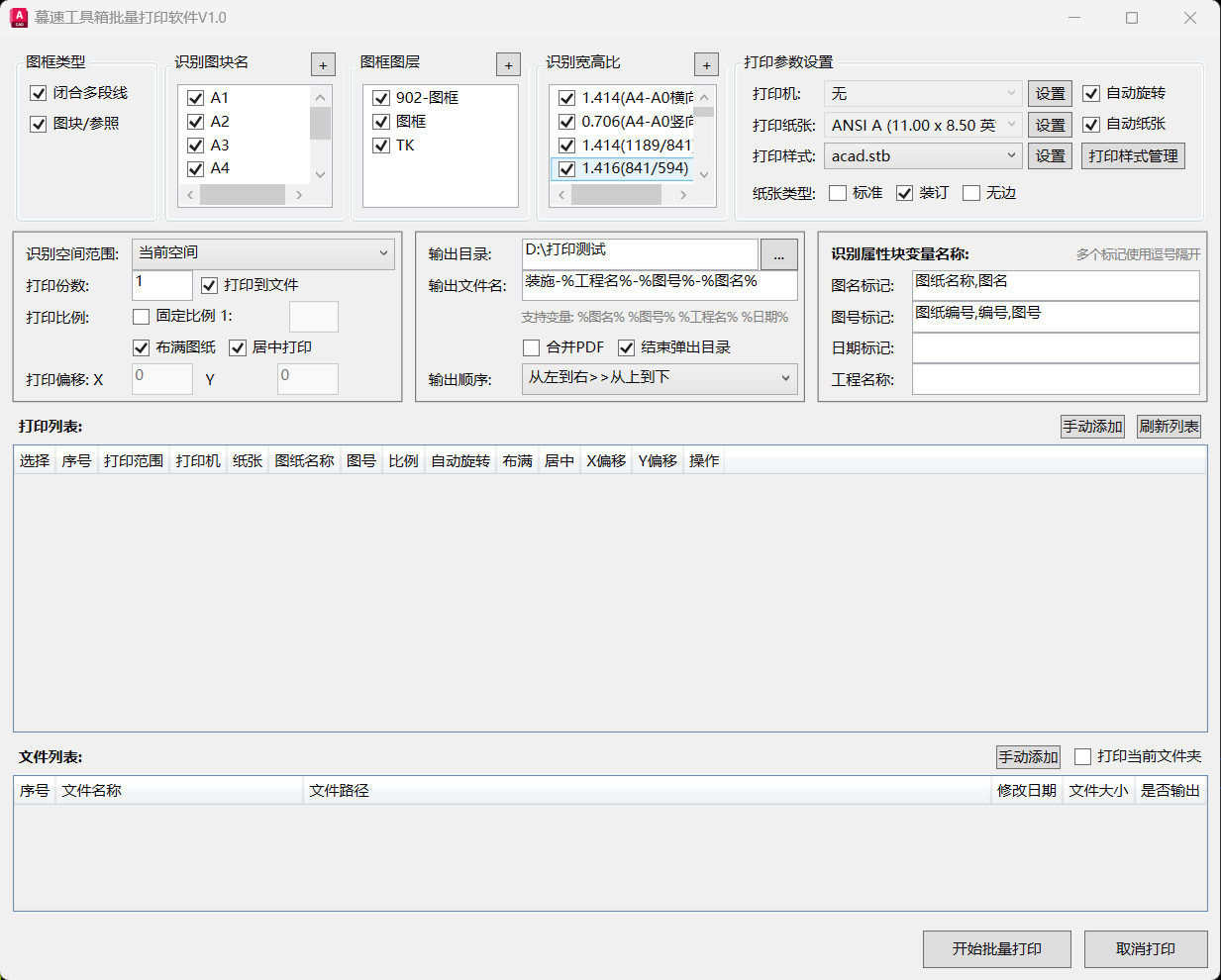Viewport: 1221px width, 980px height.
Task: Select 图框 layer list item text
Action: tap(411, 122)
